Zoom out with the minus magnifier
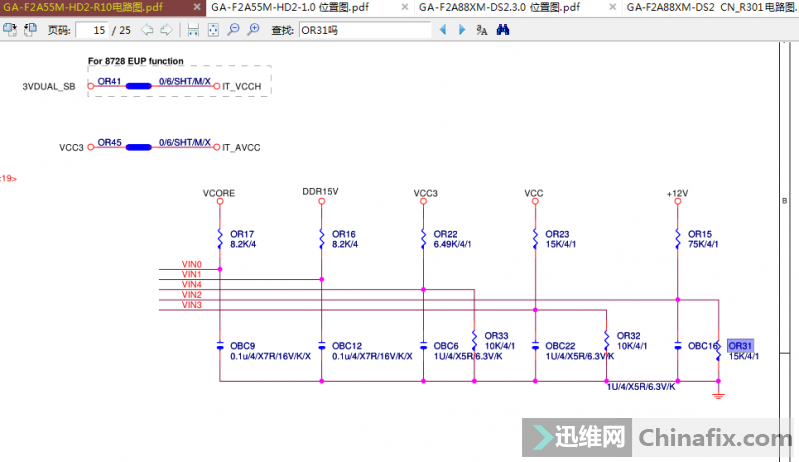799x462 pixels. click(x=233, y=30)
